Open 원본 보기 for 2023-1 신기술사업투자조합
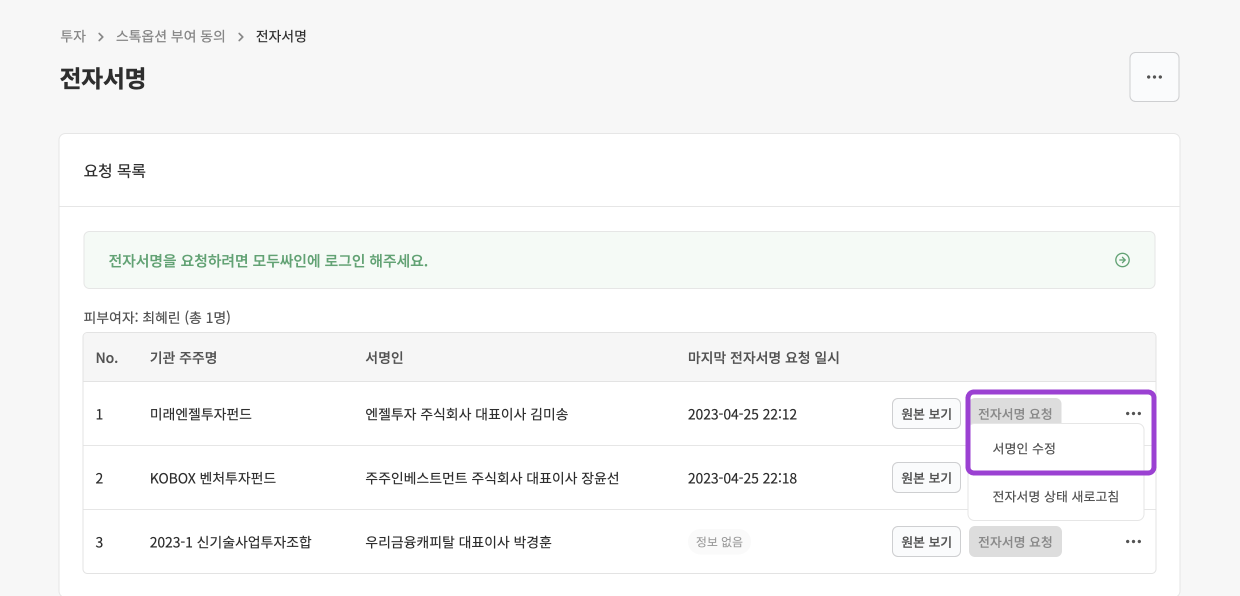Image resolution: width=1240 pixels, height=596 pixels. click(x=926, y=541)
